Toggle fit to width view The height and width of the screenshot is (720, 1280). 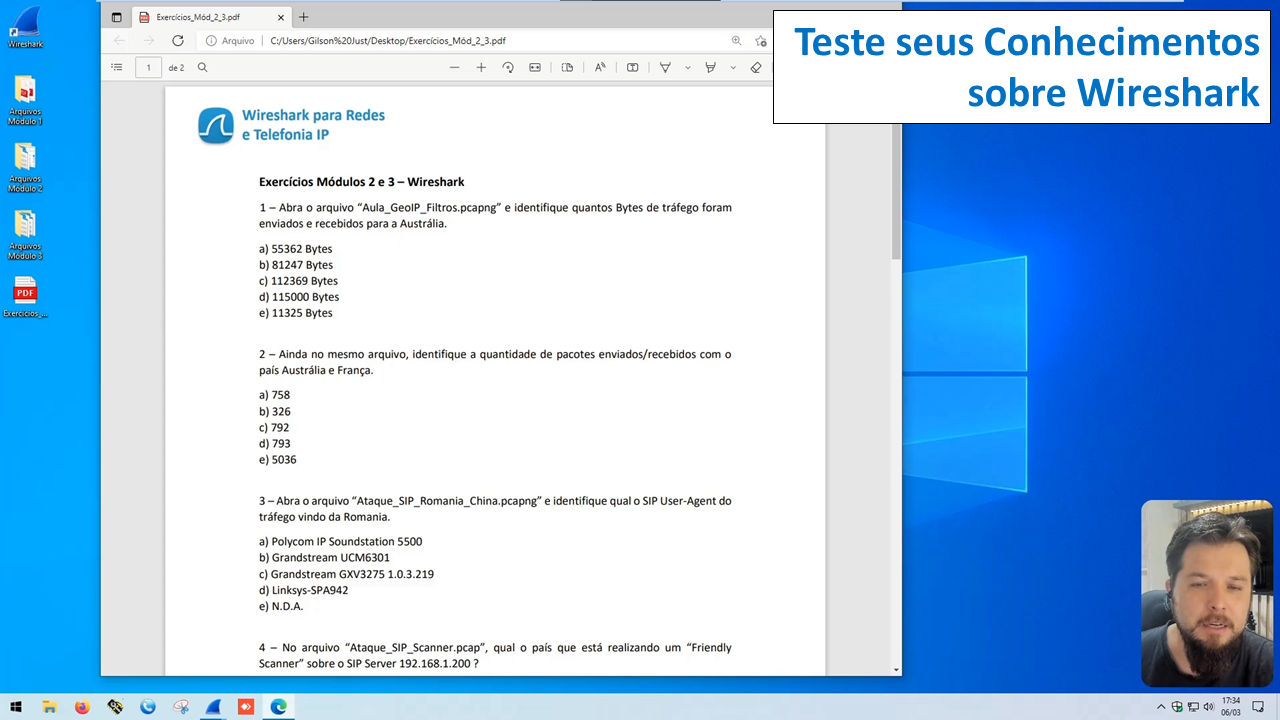[535, 67]
